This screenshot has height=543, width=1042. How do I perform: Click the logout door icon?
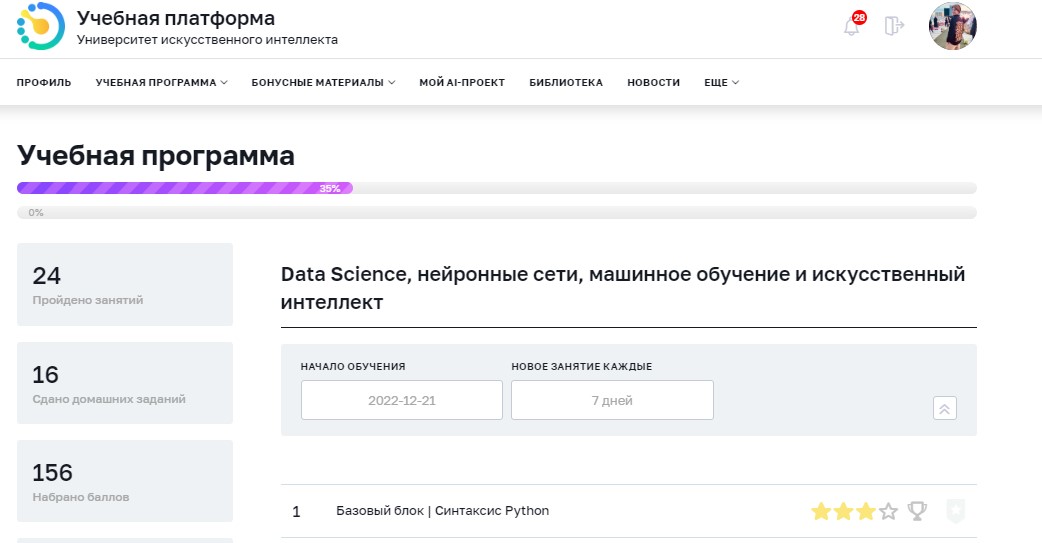pyautogui.click(x=894, y=26)
